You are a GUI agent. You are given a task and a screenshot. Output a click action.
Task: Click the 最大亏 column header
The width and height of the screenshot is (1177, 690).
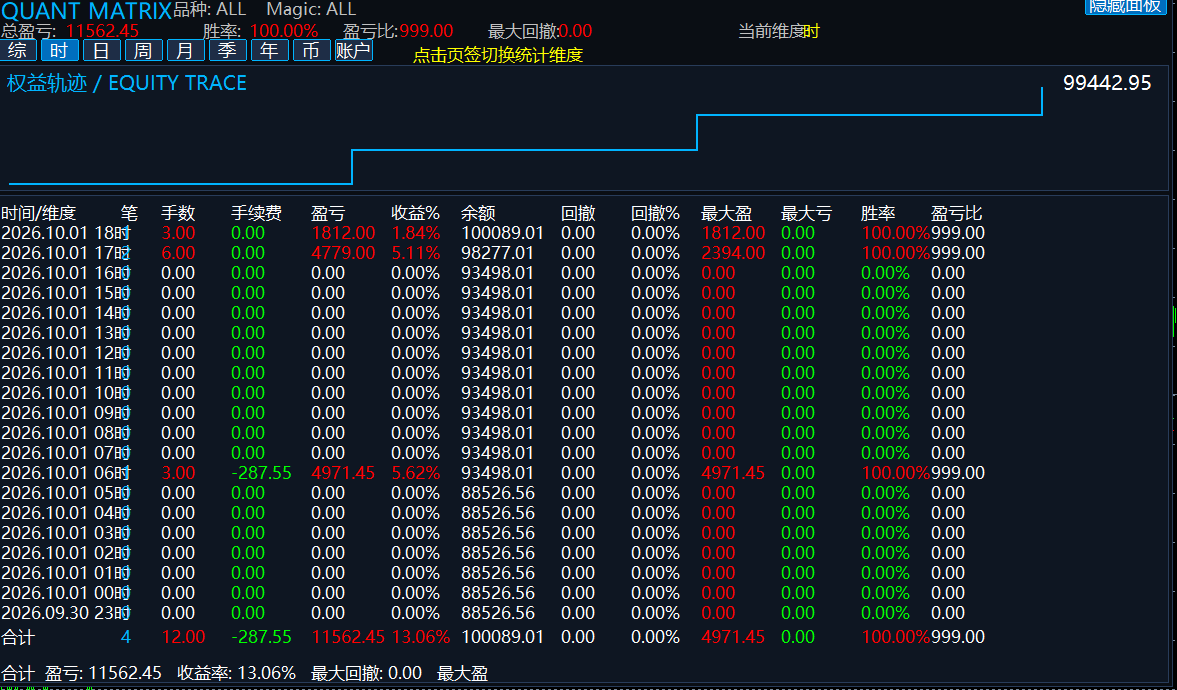pyautogui.click(x=806, y=213)
